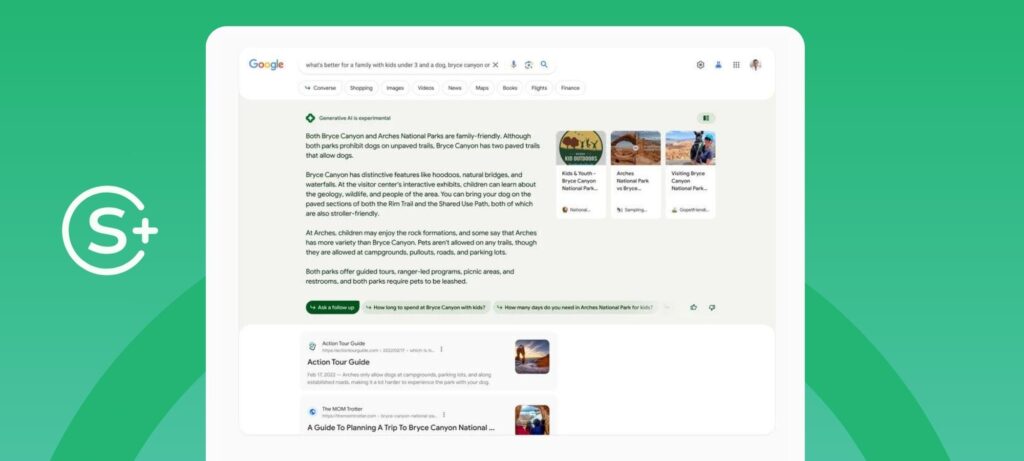Image resolution: width=1024 pixels, height=461 pixels.
Task: Open Search Labs beaker icon
Action: (x=718, y=65)
